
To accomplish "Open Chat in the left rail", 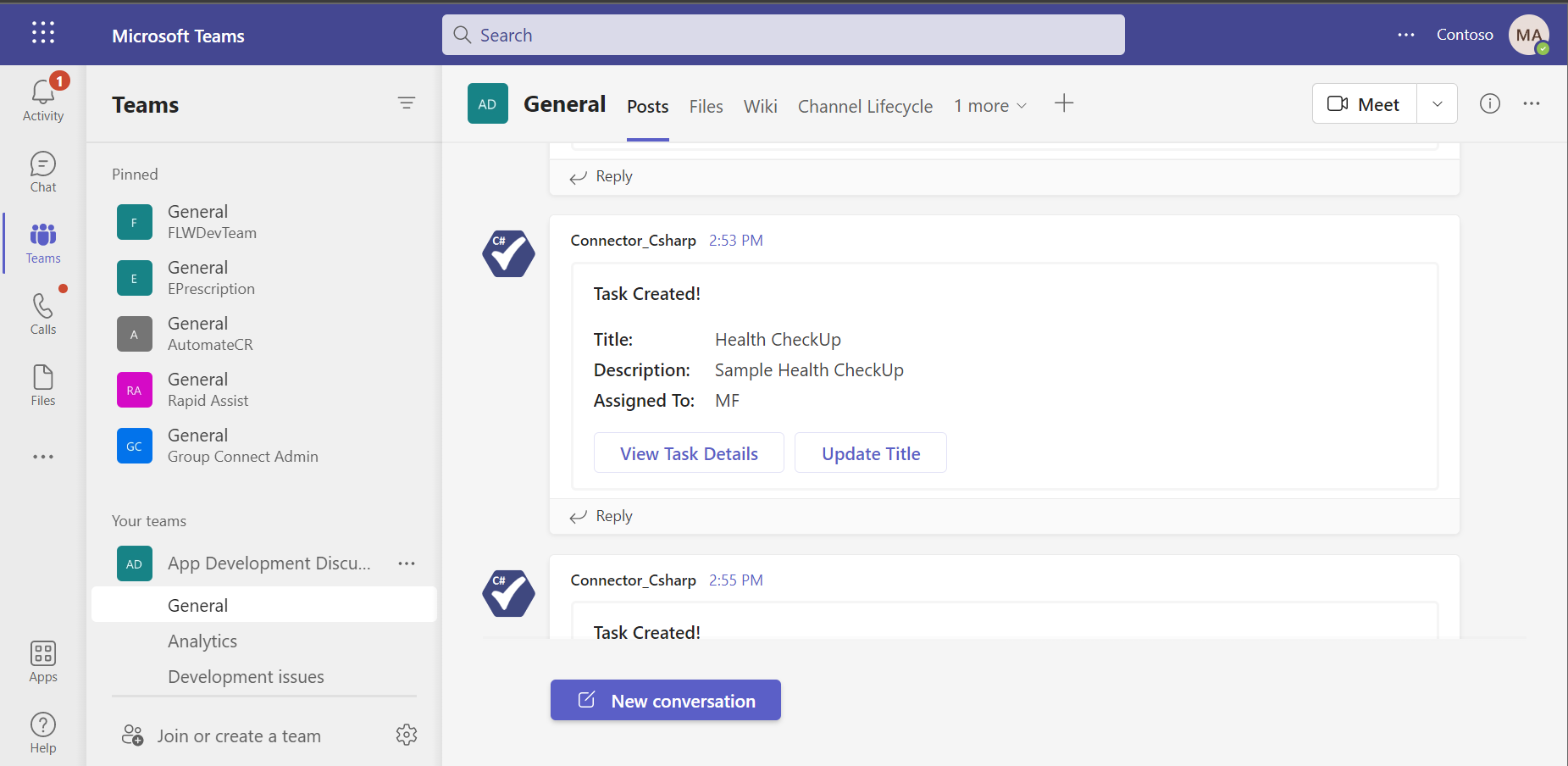I will click(x=43, y=172).
